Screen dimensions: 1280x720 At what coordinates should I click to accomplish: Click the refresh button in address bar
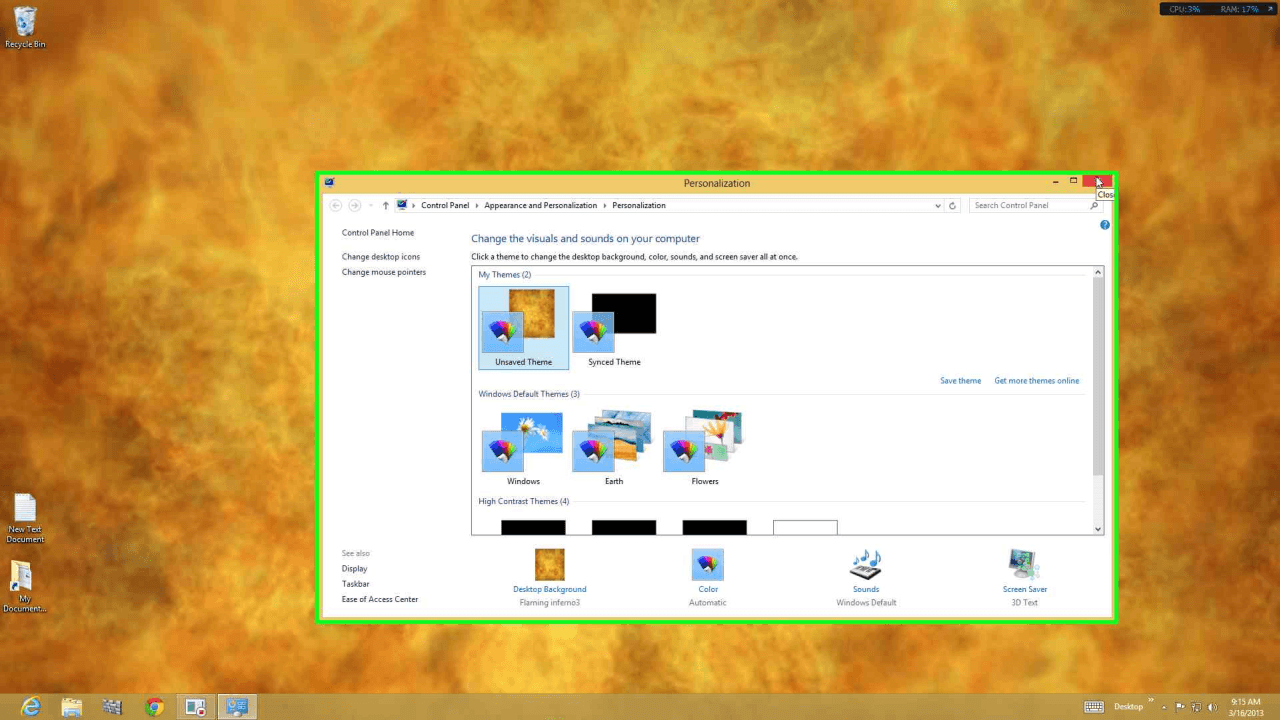[952, 206]
